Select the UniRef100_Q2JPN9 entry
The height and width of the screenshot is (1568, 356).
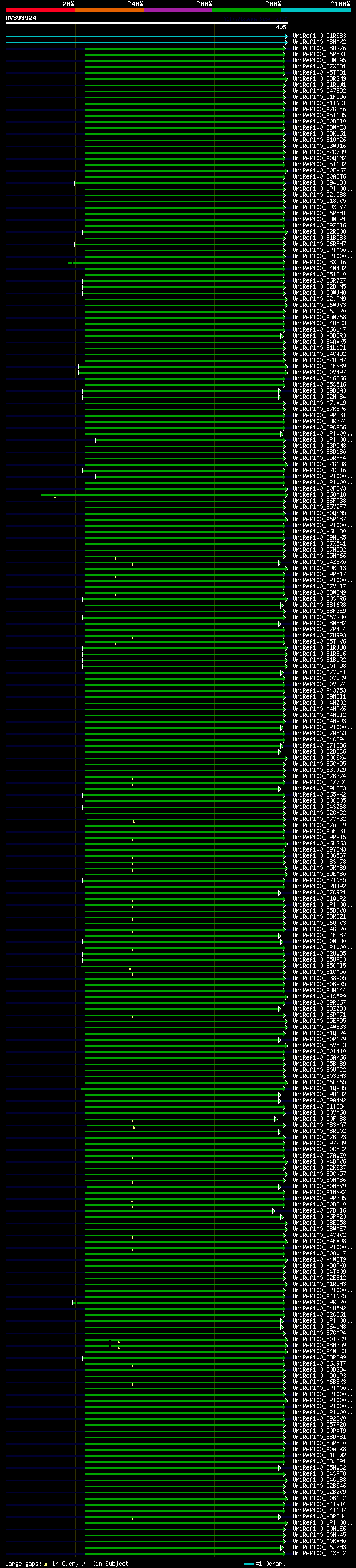[319, 299]
